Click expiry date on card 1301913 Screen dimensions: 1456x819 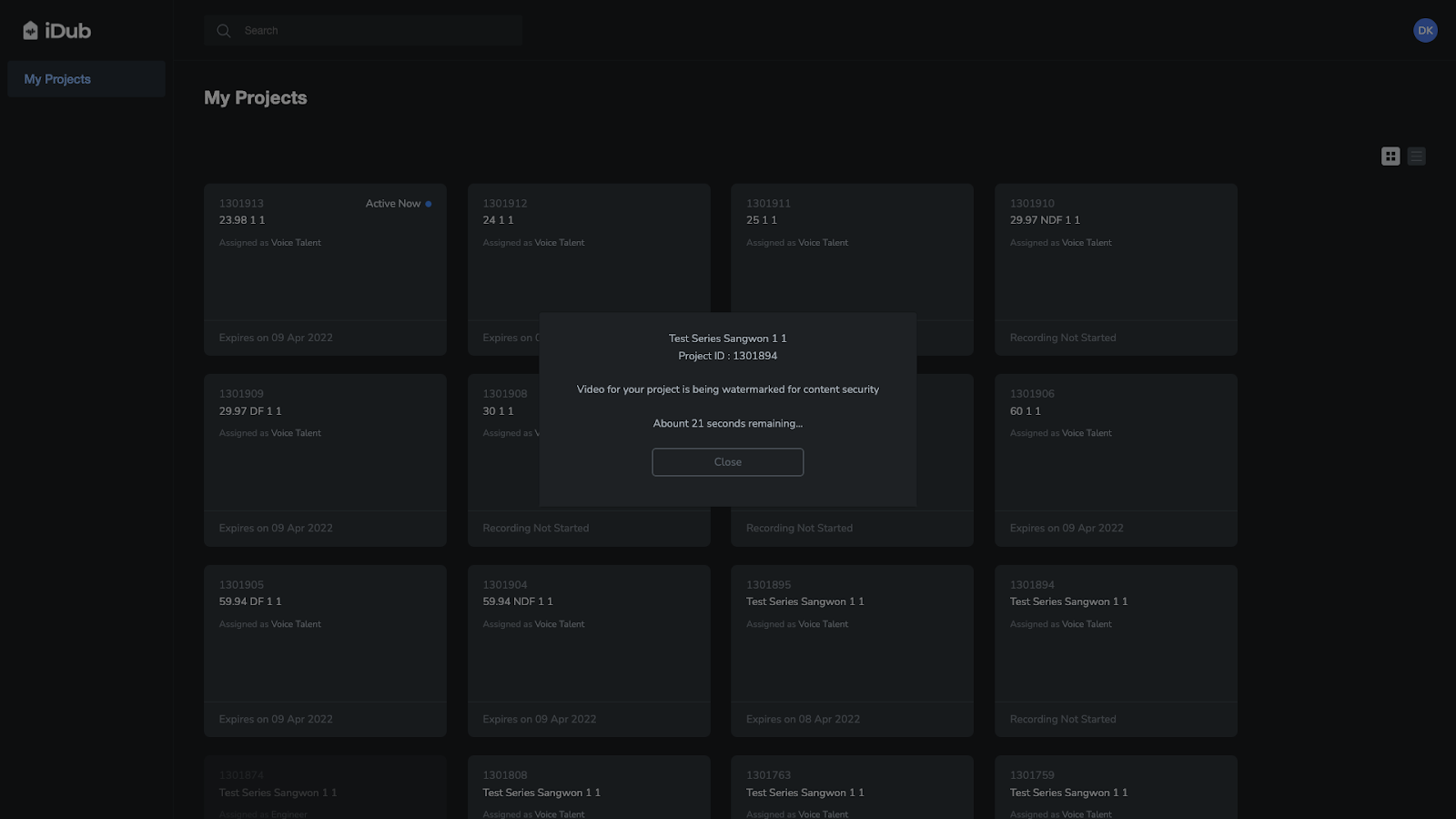[x=276, y=338]
